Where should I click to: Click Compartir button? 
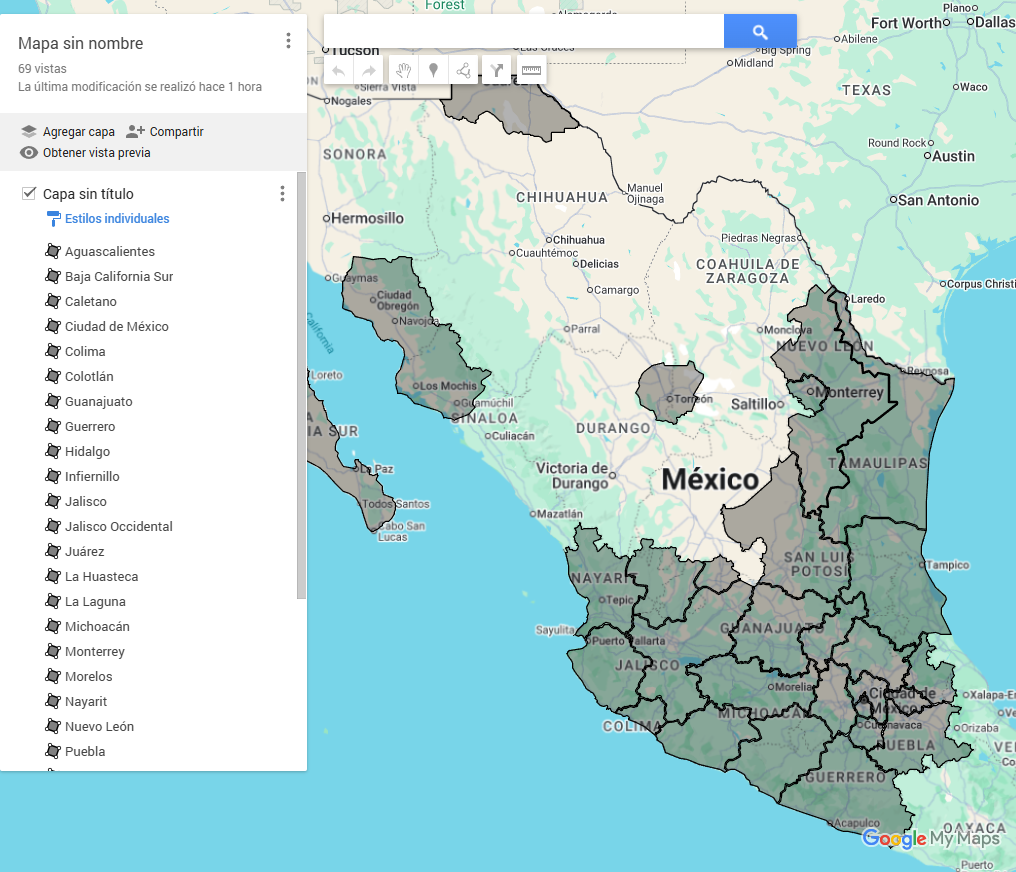(165, 132)
